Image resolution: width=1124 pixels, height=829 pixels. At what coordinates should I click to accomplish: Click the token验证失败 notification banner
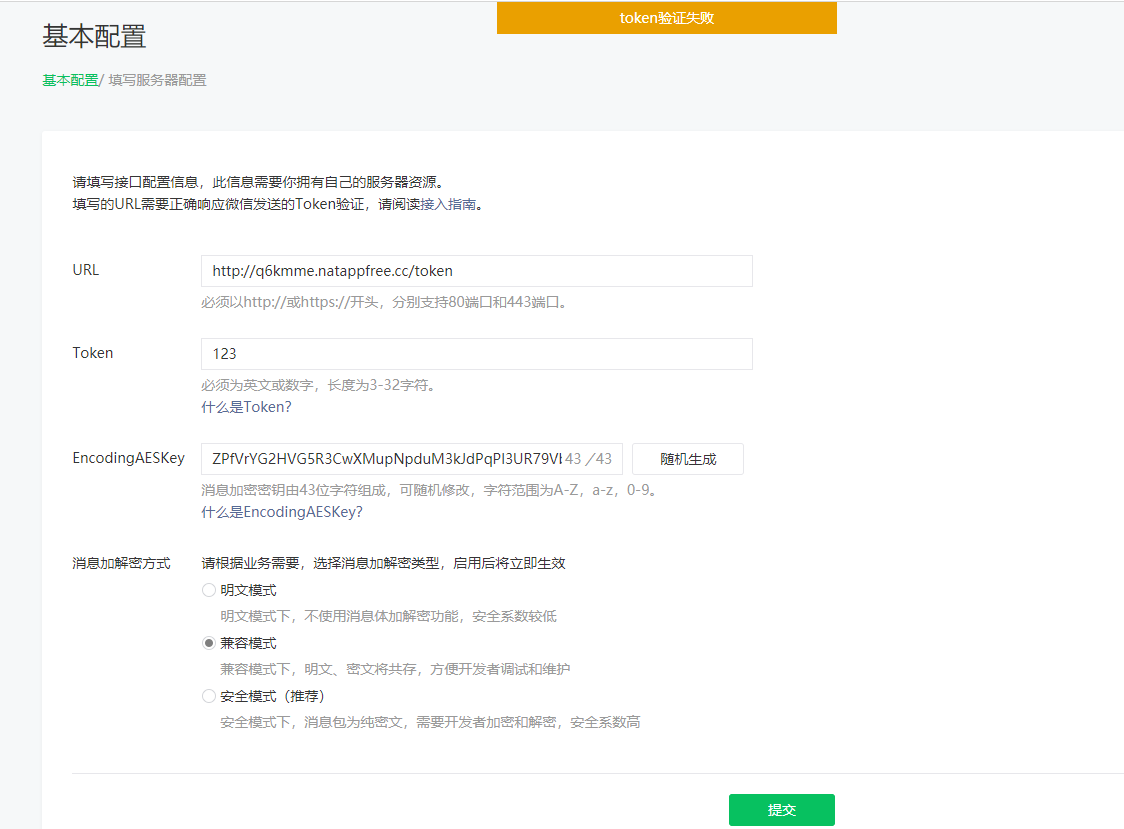667,18
